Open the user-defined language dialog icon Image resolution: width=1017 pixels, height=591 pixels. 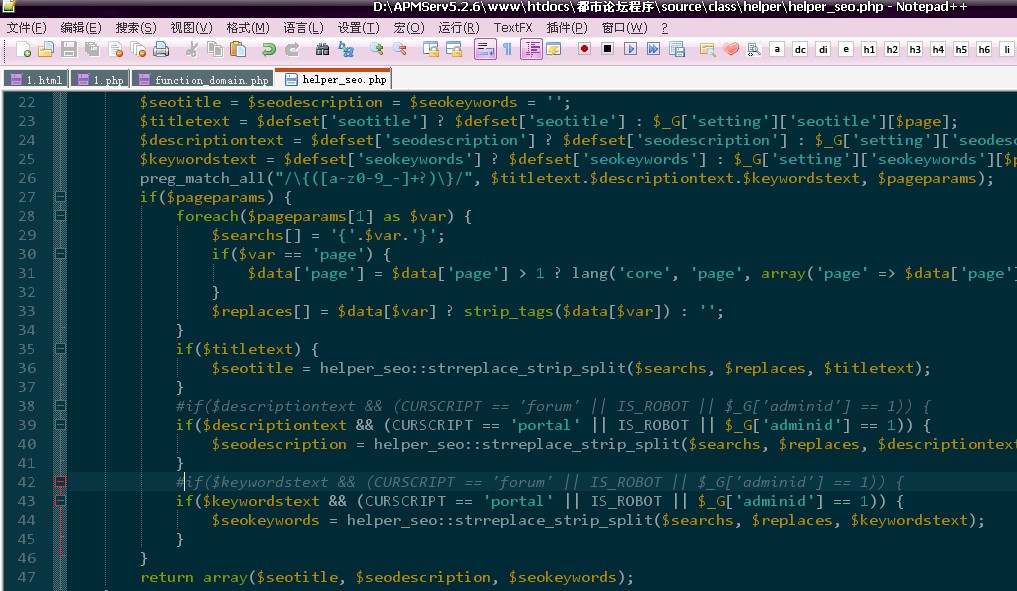coord(553,49)
